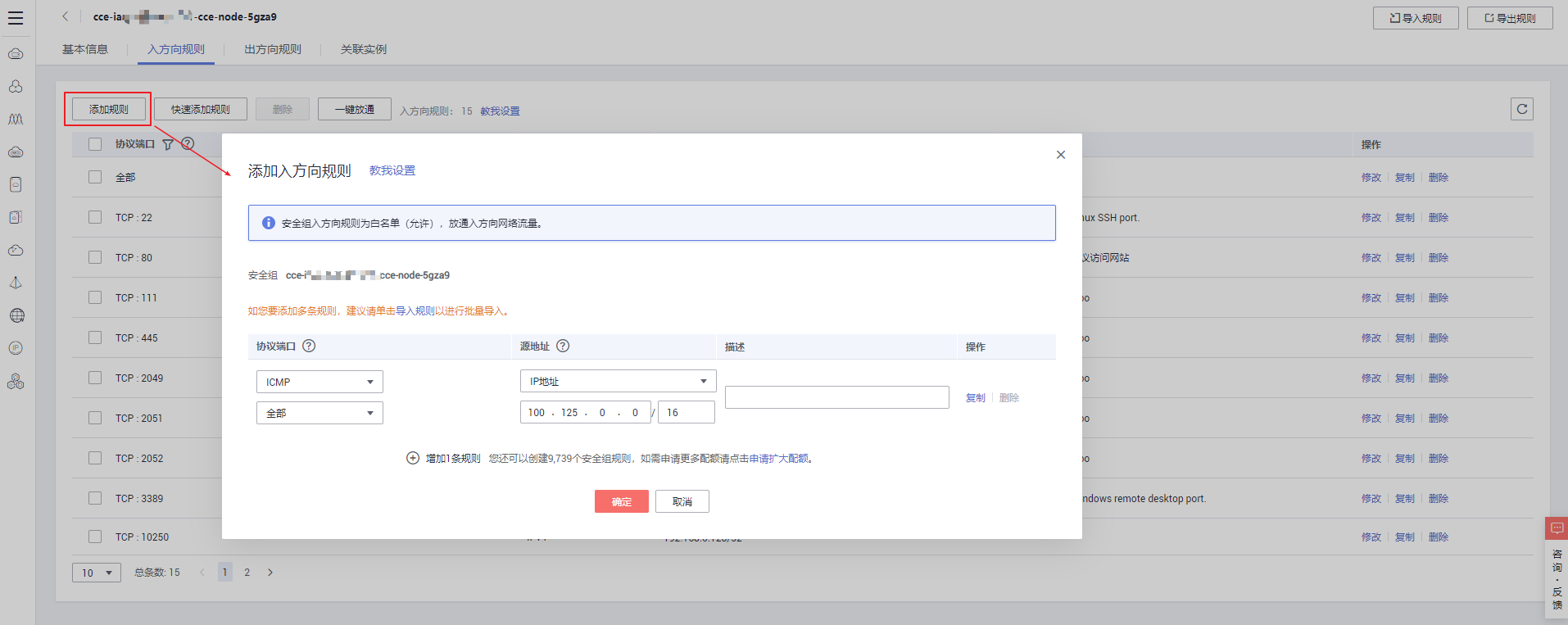The height and width of the screenshot is (625, 1568).
Task: Click 修改 in the TCP : 10250 row
Action: 1371,537
